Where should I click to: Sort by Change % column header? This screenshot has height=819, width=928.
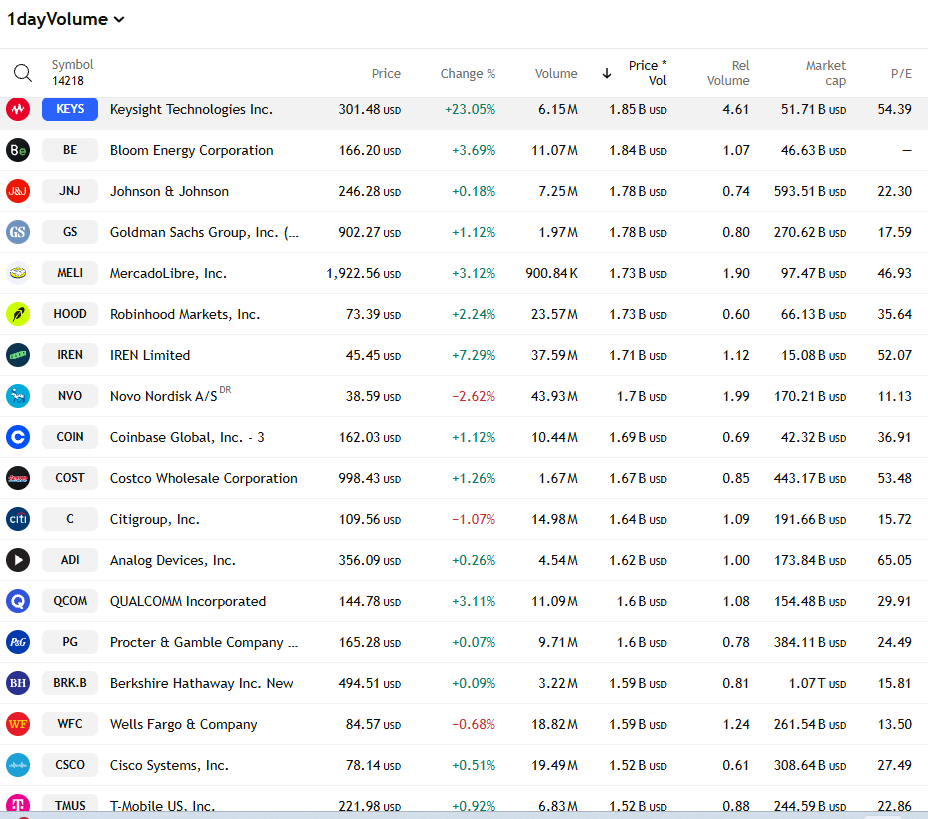(468, 73)
